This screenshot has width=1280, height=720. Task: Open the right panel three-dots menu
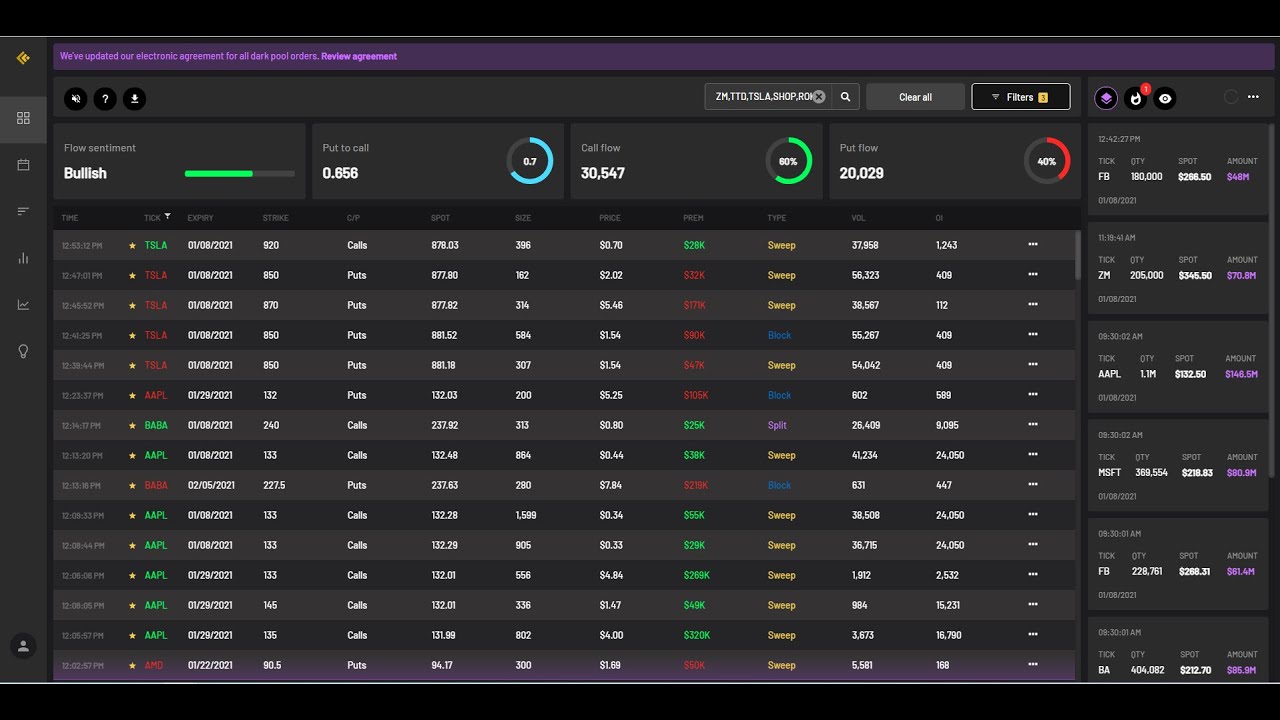[x=1253, y=97]
